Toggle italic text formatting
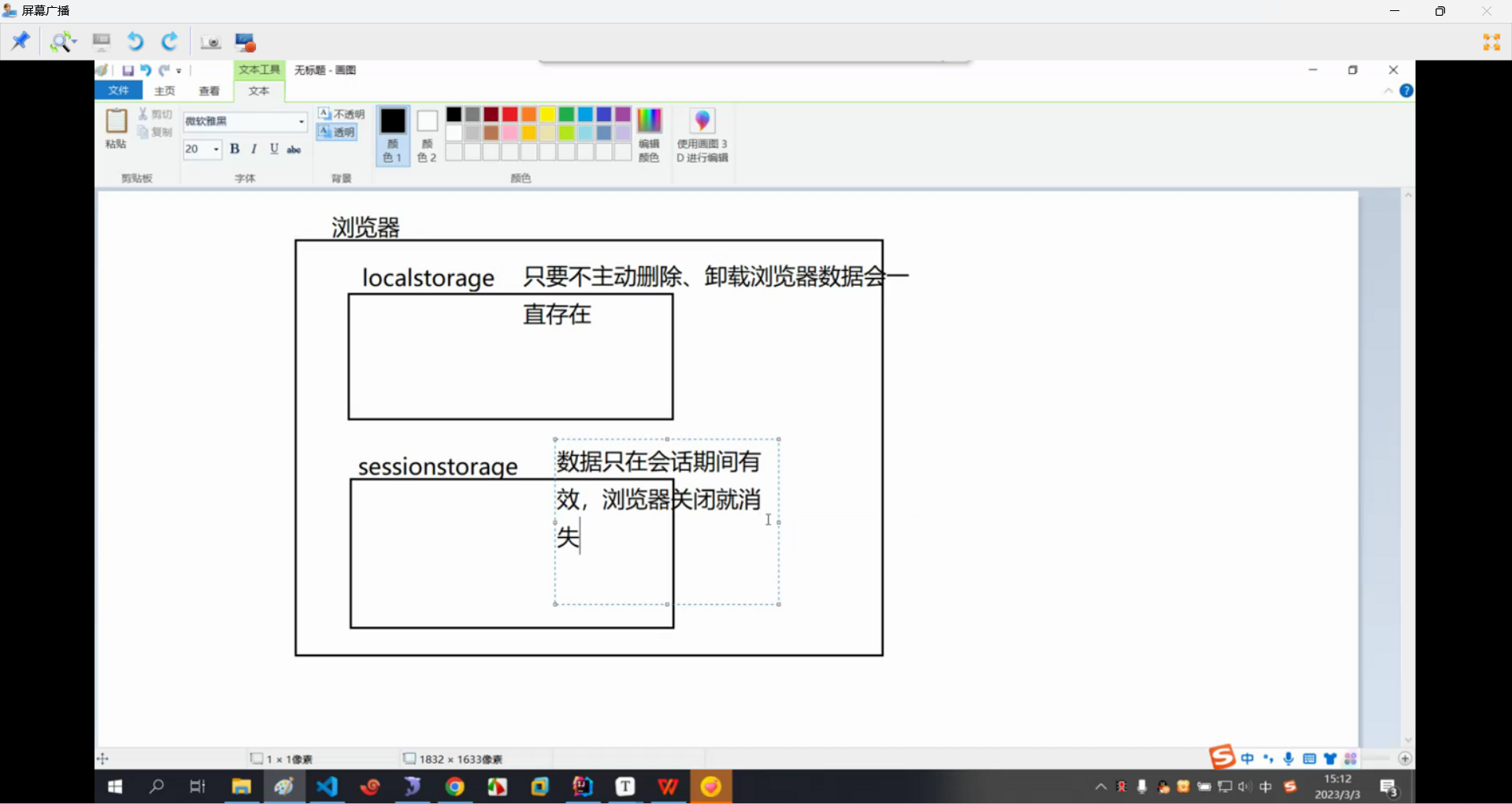 point(254,149)
